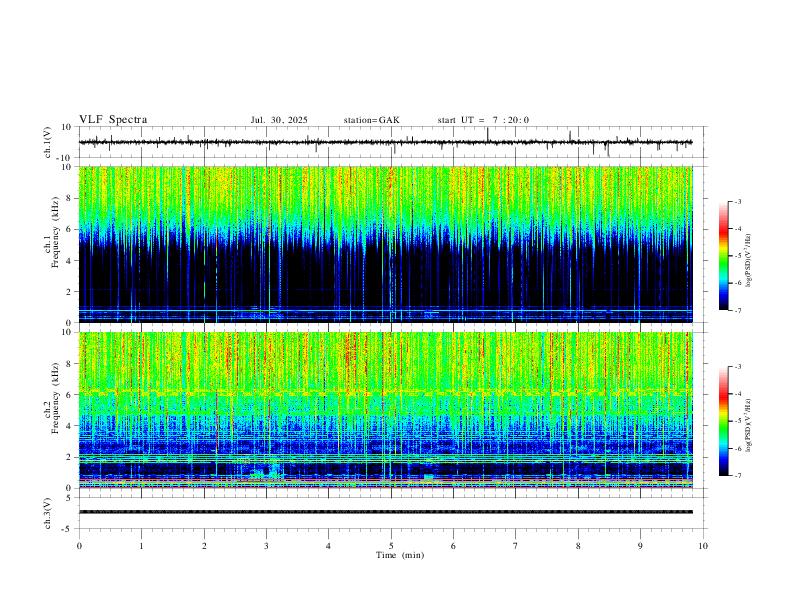Click time axis tick label "10"

click(x=703, y=546)
